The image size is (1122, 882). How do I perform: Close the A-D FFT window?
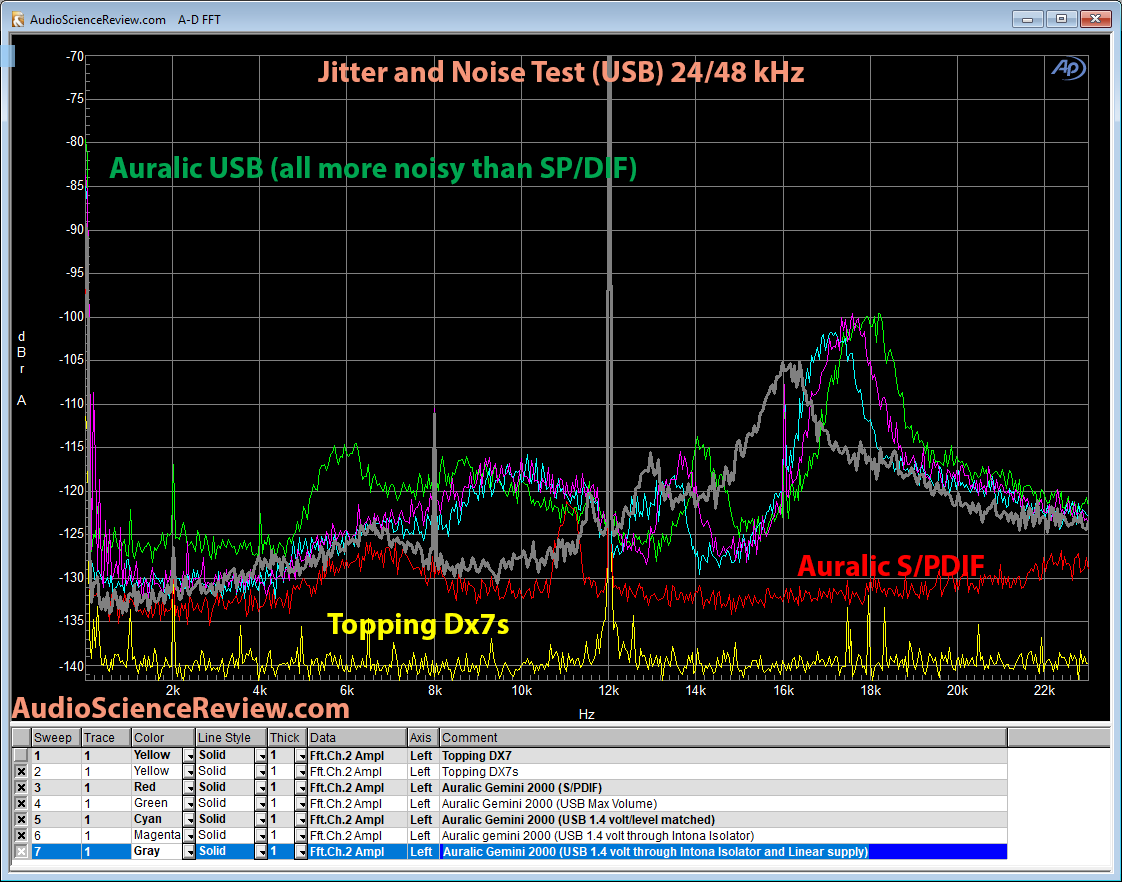[1096, 19]
